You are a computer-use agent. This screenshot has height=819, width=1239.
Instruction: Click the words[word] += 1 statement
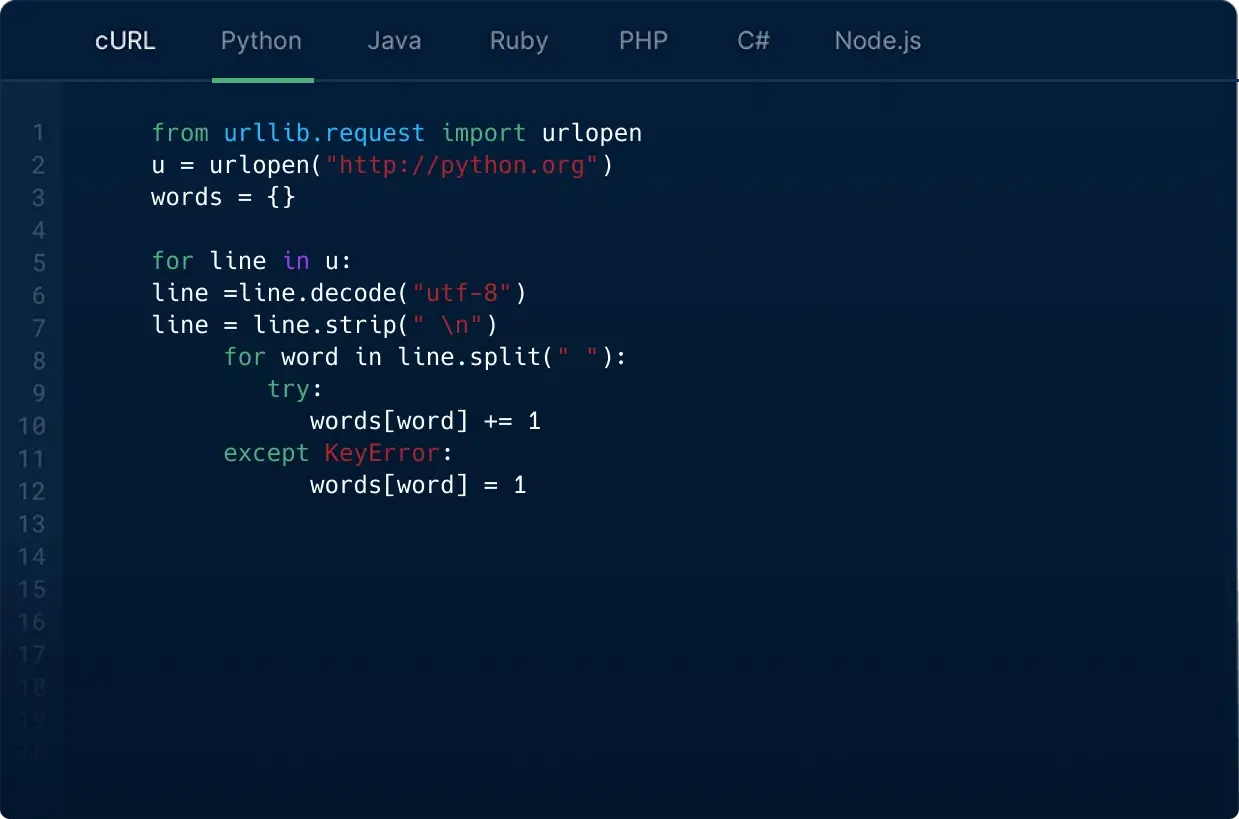(x=425, y=421)
